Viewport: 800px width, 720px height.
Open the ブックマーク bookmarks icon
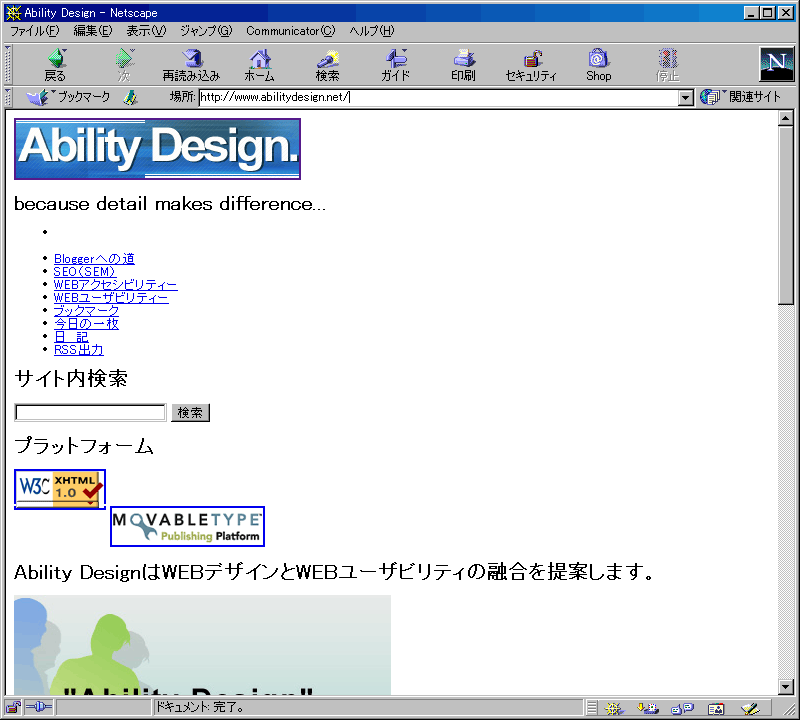click(x=68, y=97)
